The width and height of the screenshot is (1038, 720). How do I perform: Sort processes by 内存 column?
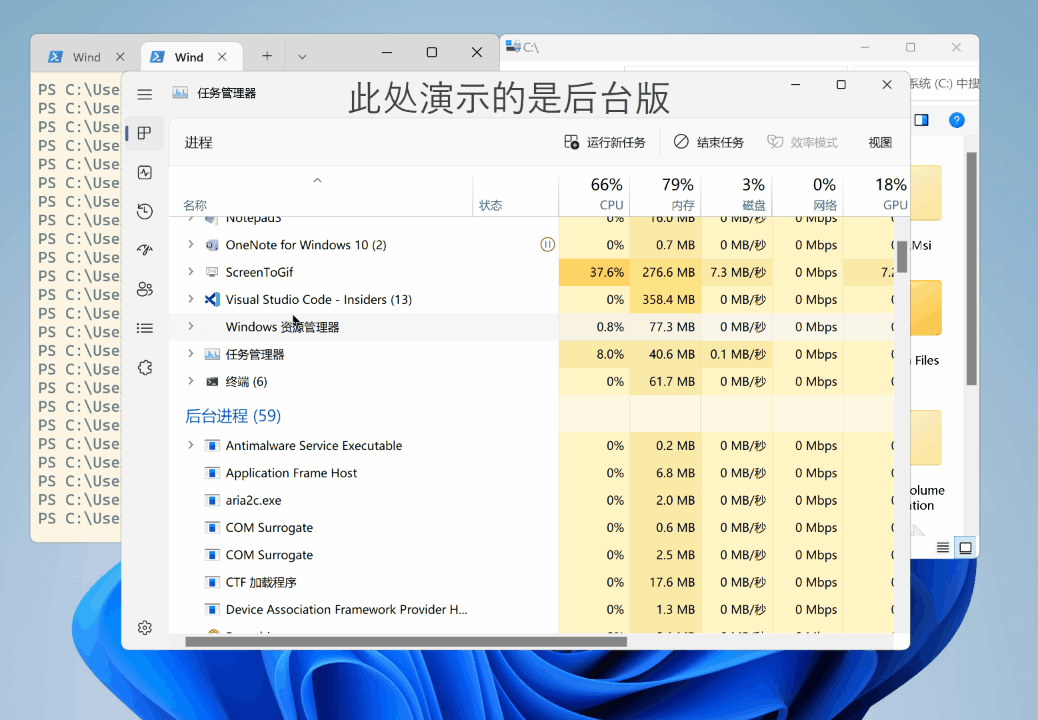click(x=665, y=194)
